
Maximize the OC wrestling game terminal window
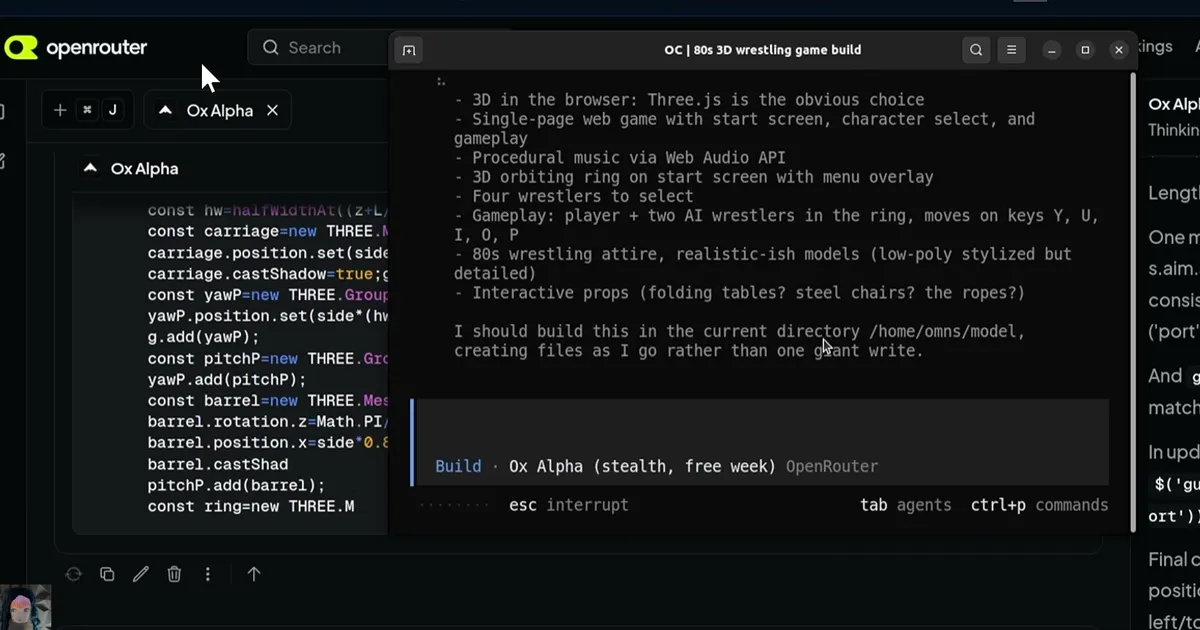pos(1085,50)
